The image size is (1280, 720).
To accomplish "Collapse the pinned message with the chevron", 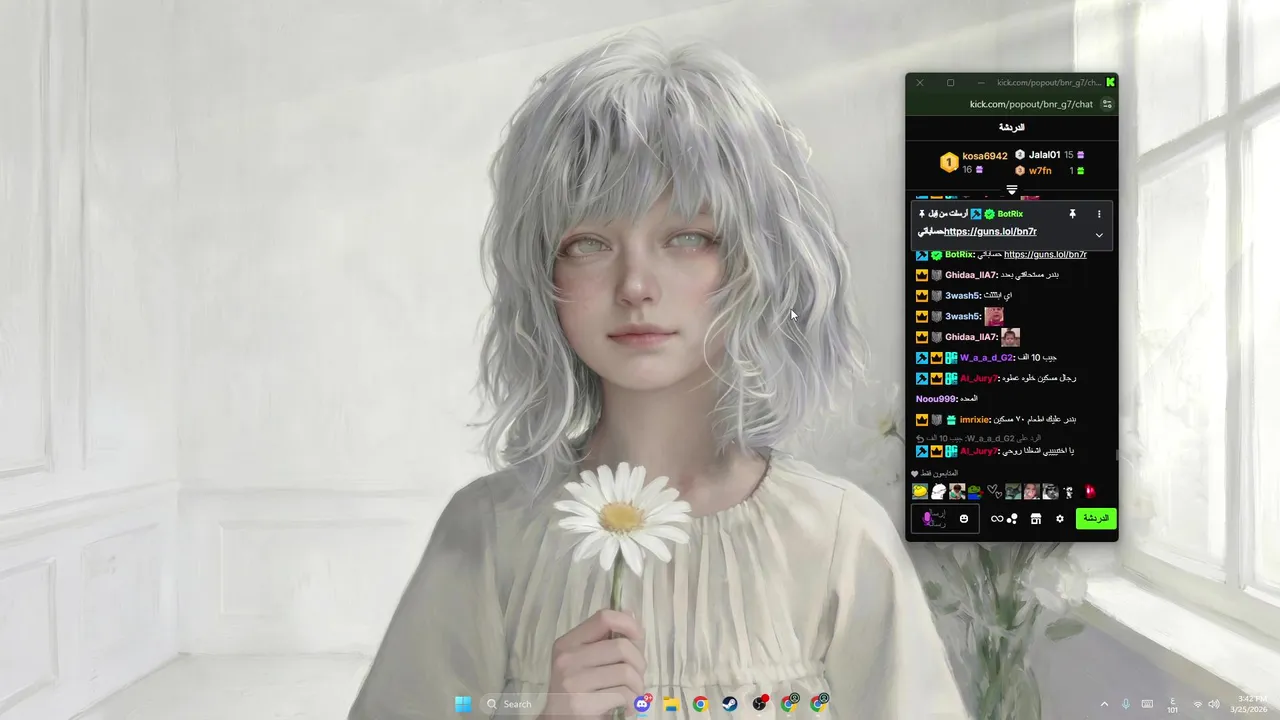I will (1099, 235).
